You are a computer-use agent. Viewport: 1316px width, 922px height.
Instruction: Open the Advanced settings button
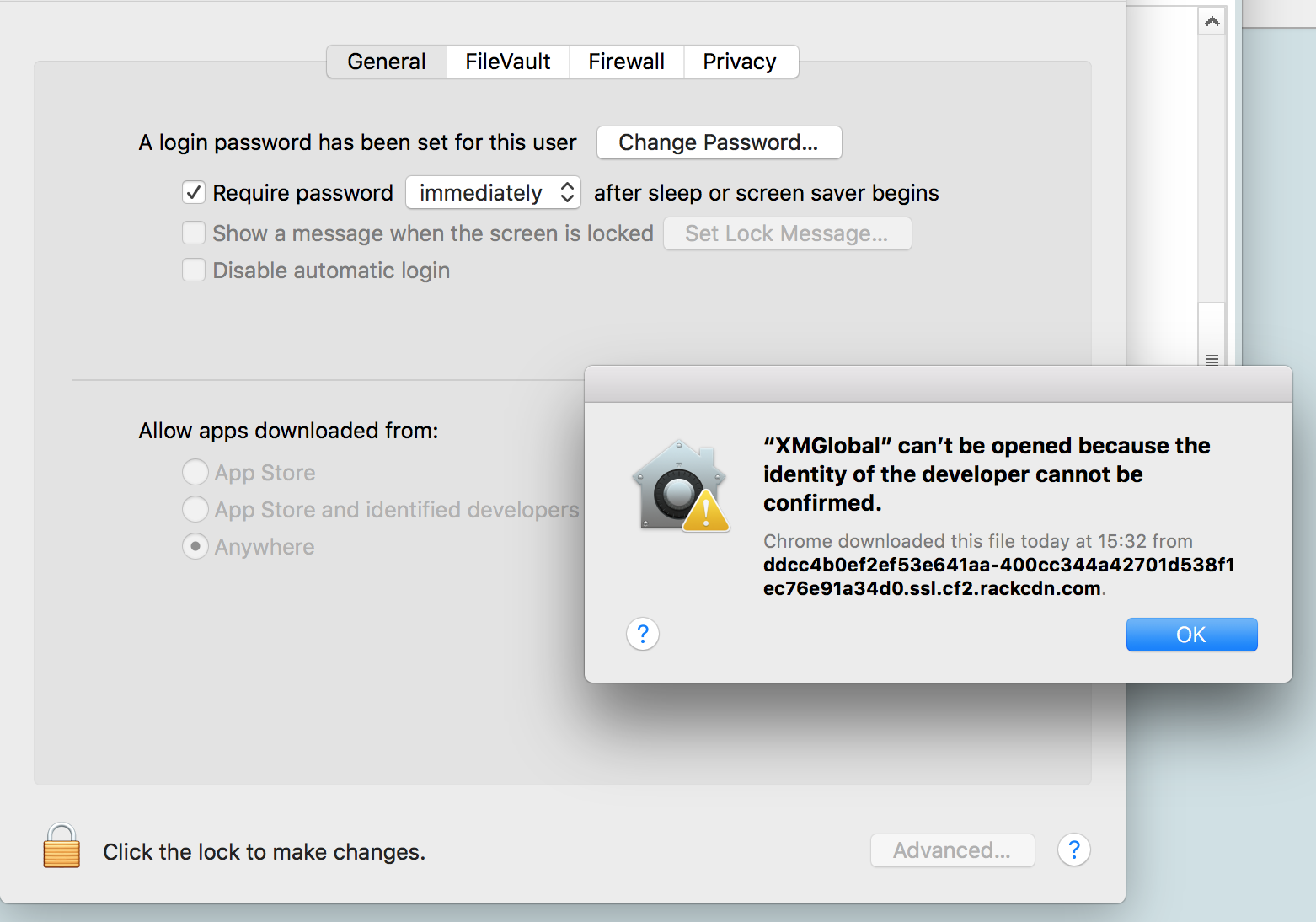(x=952, y=850)
